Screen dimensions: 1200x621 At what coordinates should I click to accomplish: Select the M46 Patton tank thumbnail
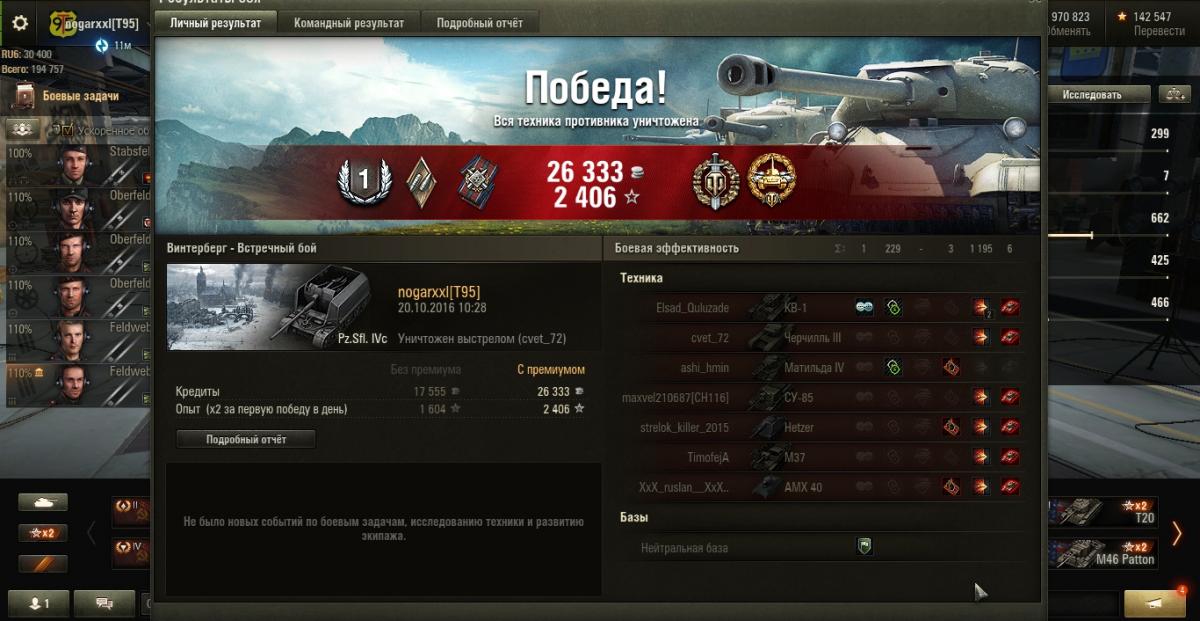click(1103, 553)
